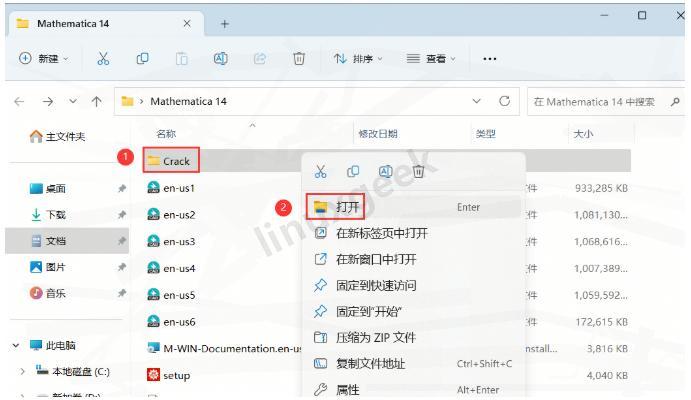Choose 在新标签页中打开 from context menu

(x=413, y=233)
